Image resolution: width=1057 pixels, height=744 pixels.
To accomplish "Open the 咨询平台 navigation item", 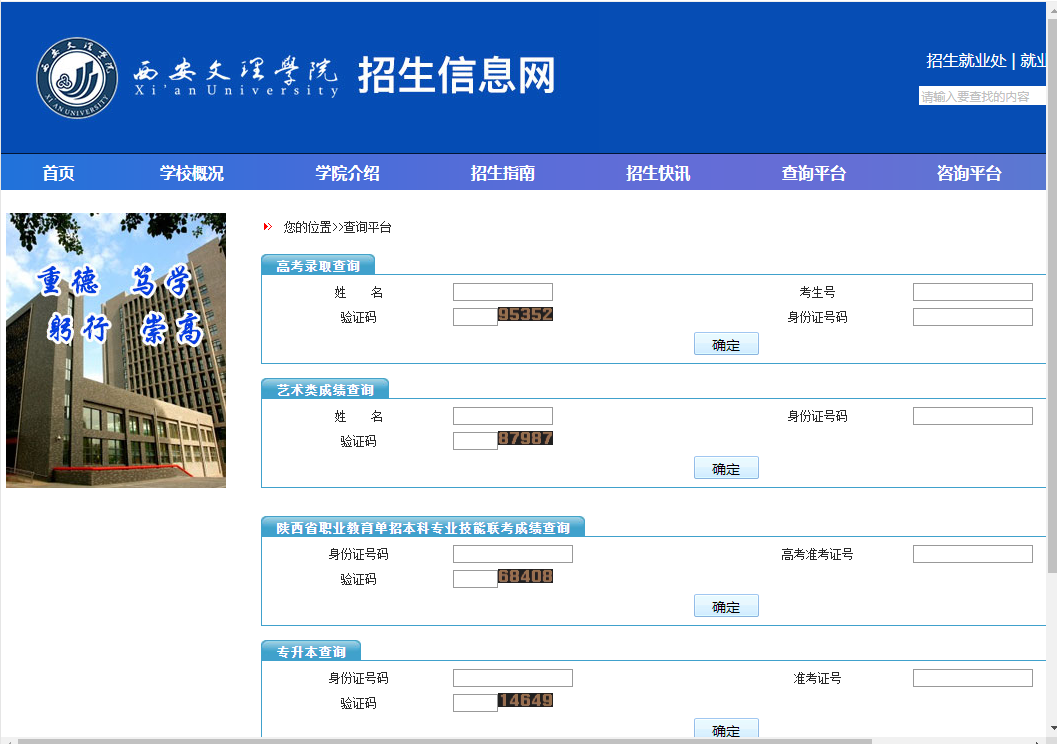I will coord(969,173).
